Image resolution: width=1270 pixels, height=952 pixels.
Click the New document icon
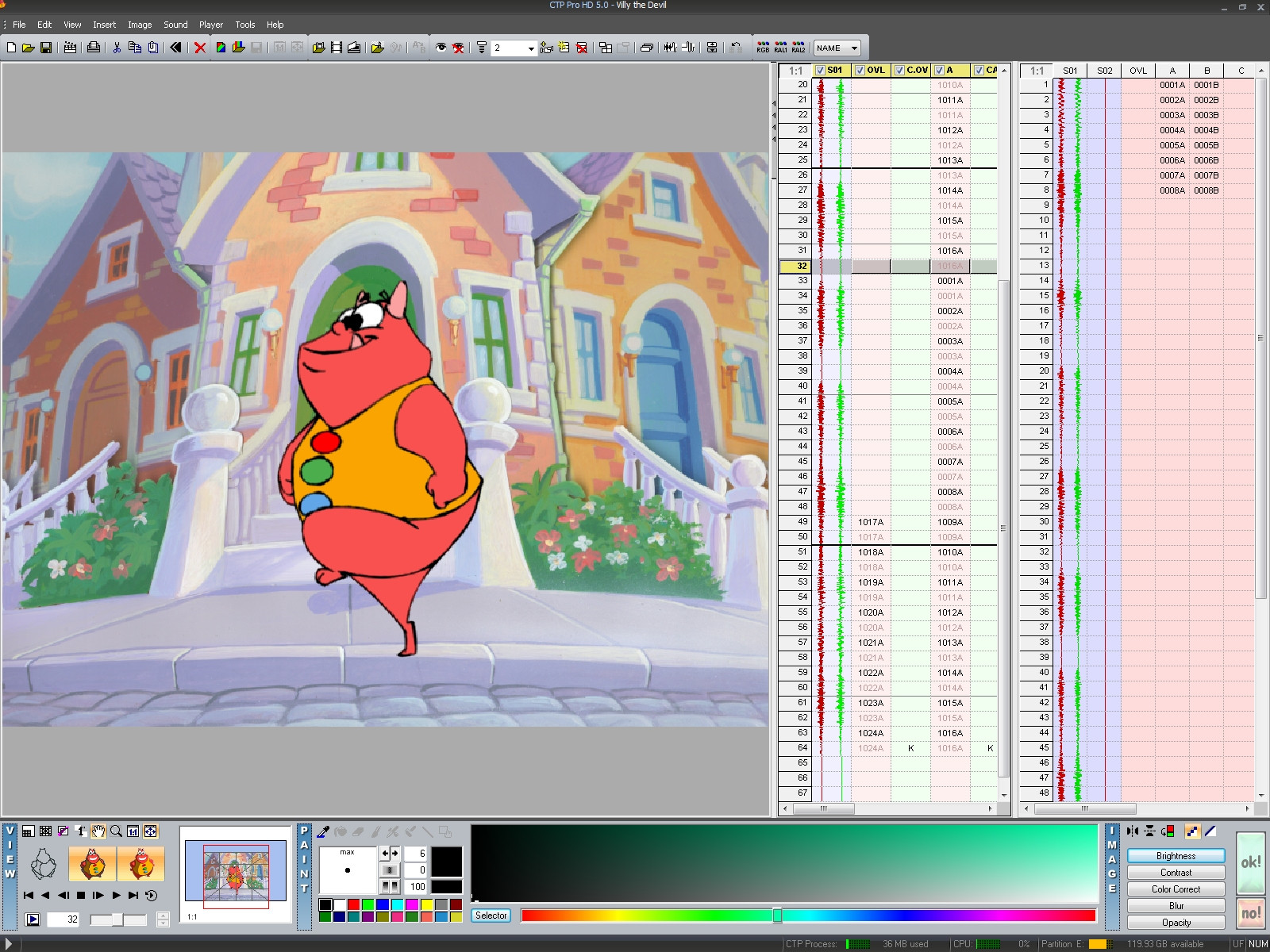[x=11, y=48]
